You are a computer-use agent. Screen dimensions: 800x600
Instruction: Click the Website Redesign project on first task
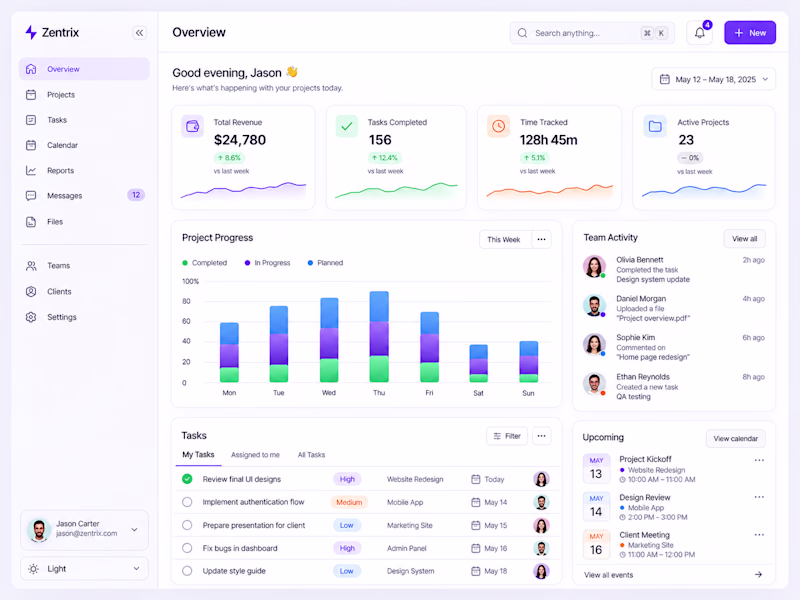[x=415, y=479]
